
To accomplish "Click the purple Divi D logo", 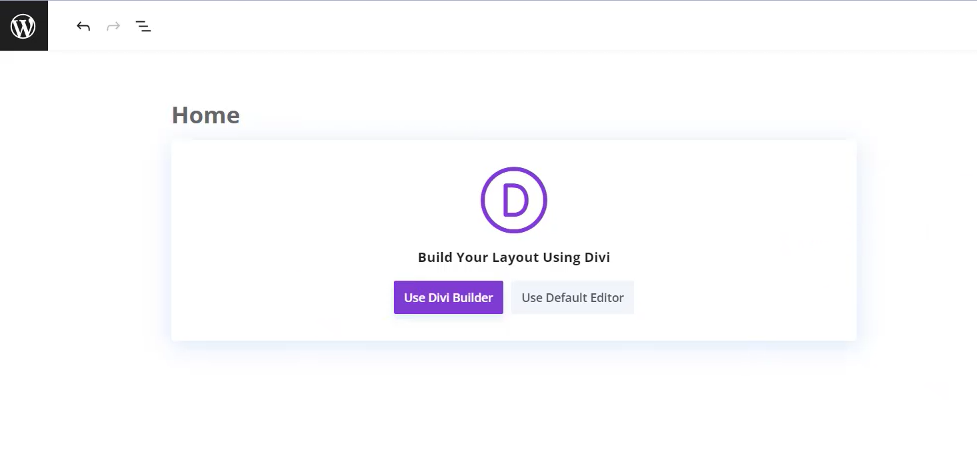I will [514, 200].
